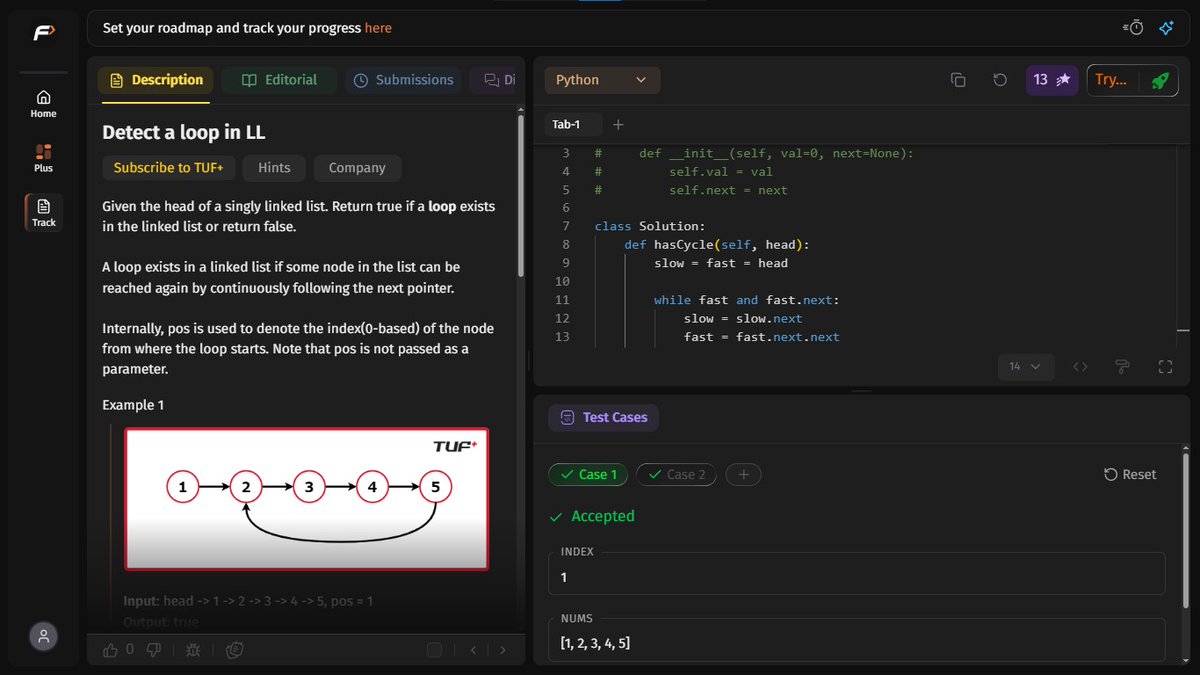The width and height of the screenshot is (1200, 675).
Task: Open the user profile avatar
Action: pyautogui.click(x=43, y=635)
